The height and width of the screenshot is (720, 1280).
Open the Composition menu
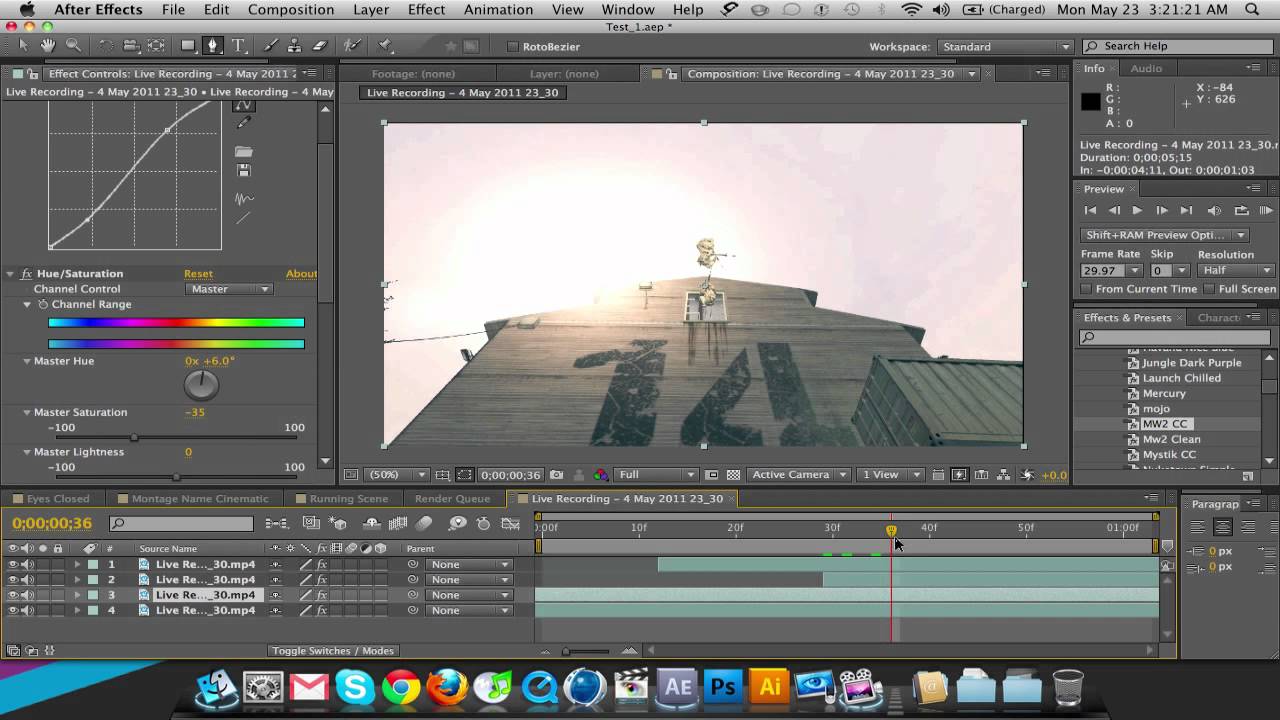(x=291, y=10)
